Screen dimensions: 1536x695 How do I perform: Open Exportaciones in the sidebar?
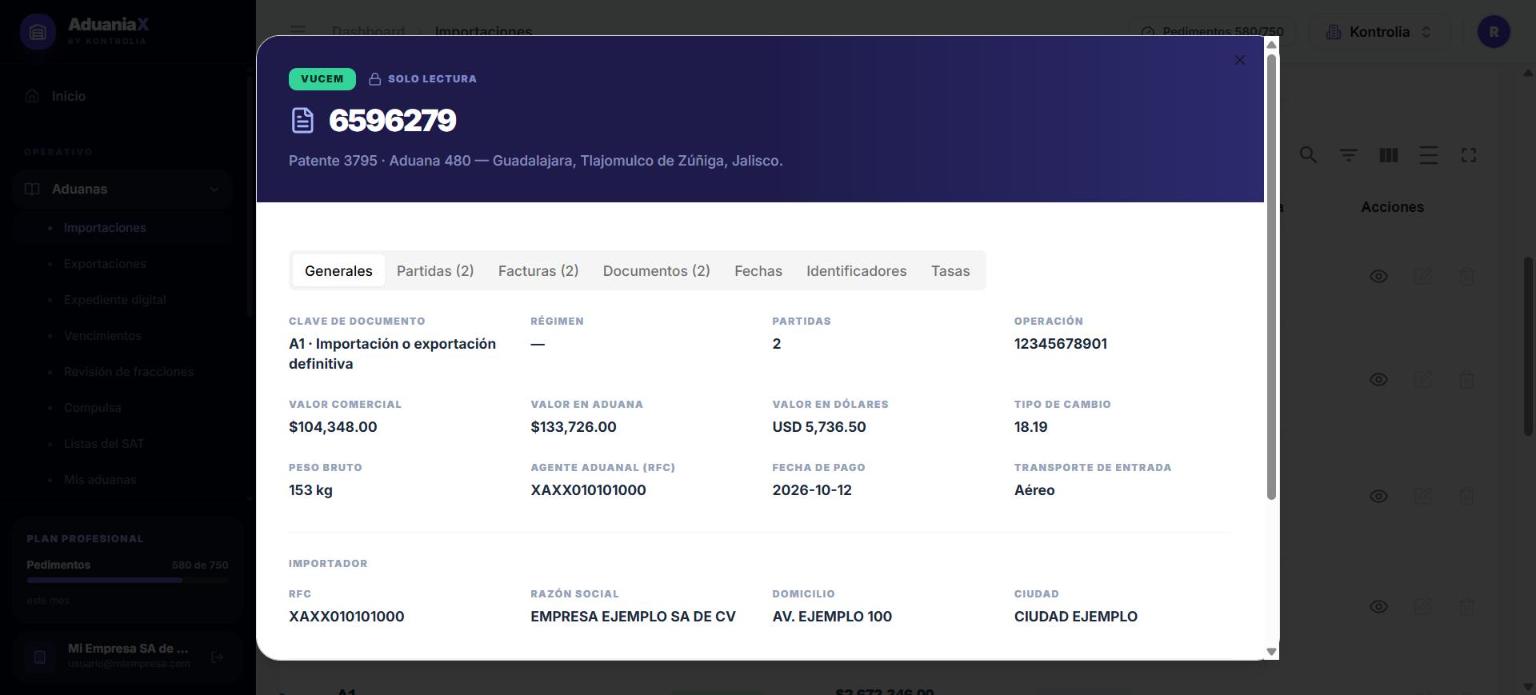tap(105, 264)
